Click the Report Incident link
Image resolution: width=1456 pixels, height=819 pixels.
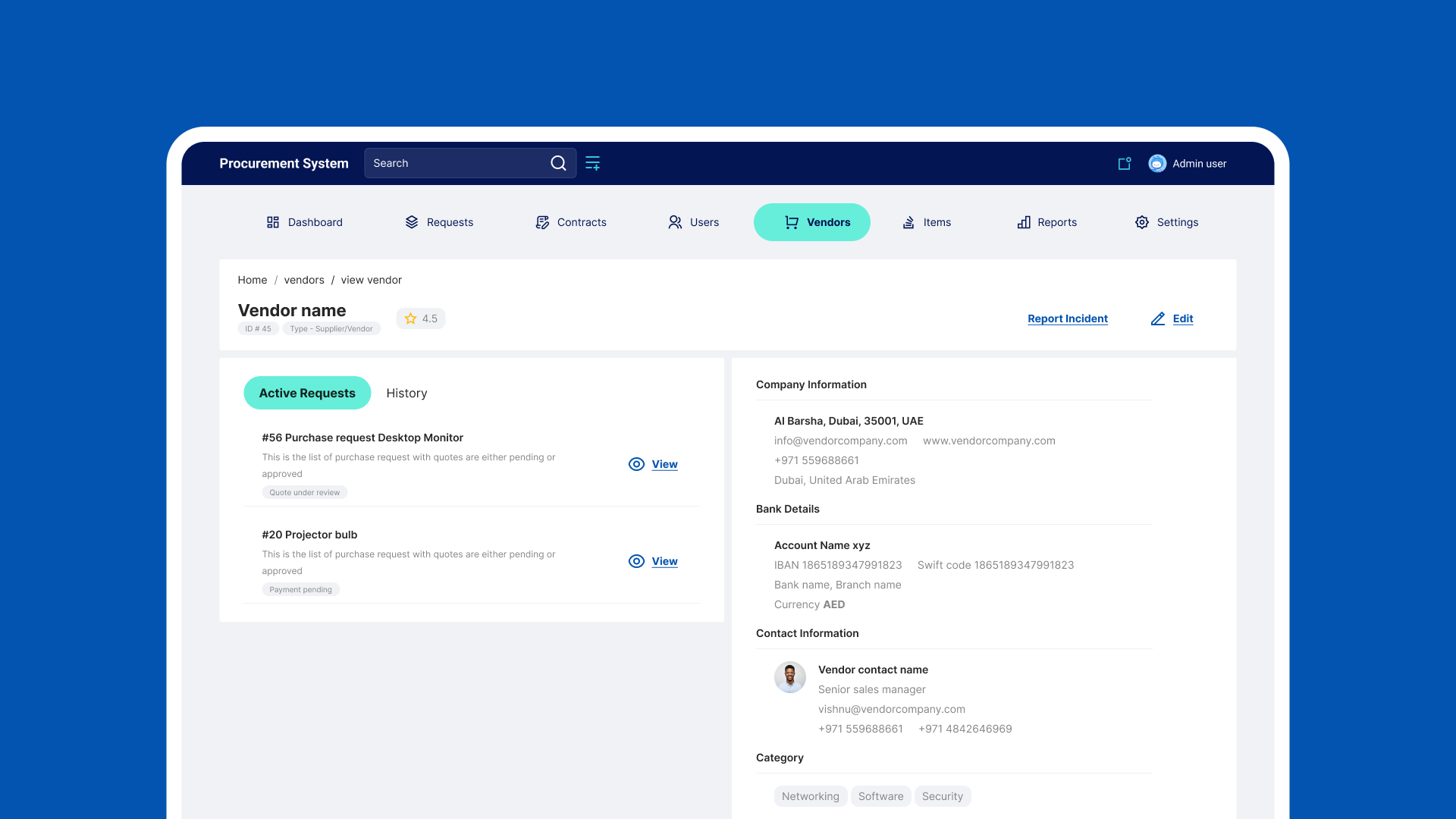click(1068, 318)
